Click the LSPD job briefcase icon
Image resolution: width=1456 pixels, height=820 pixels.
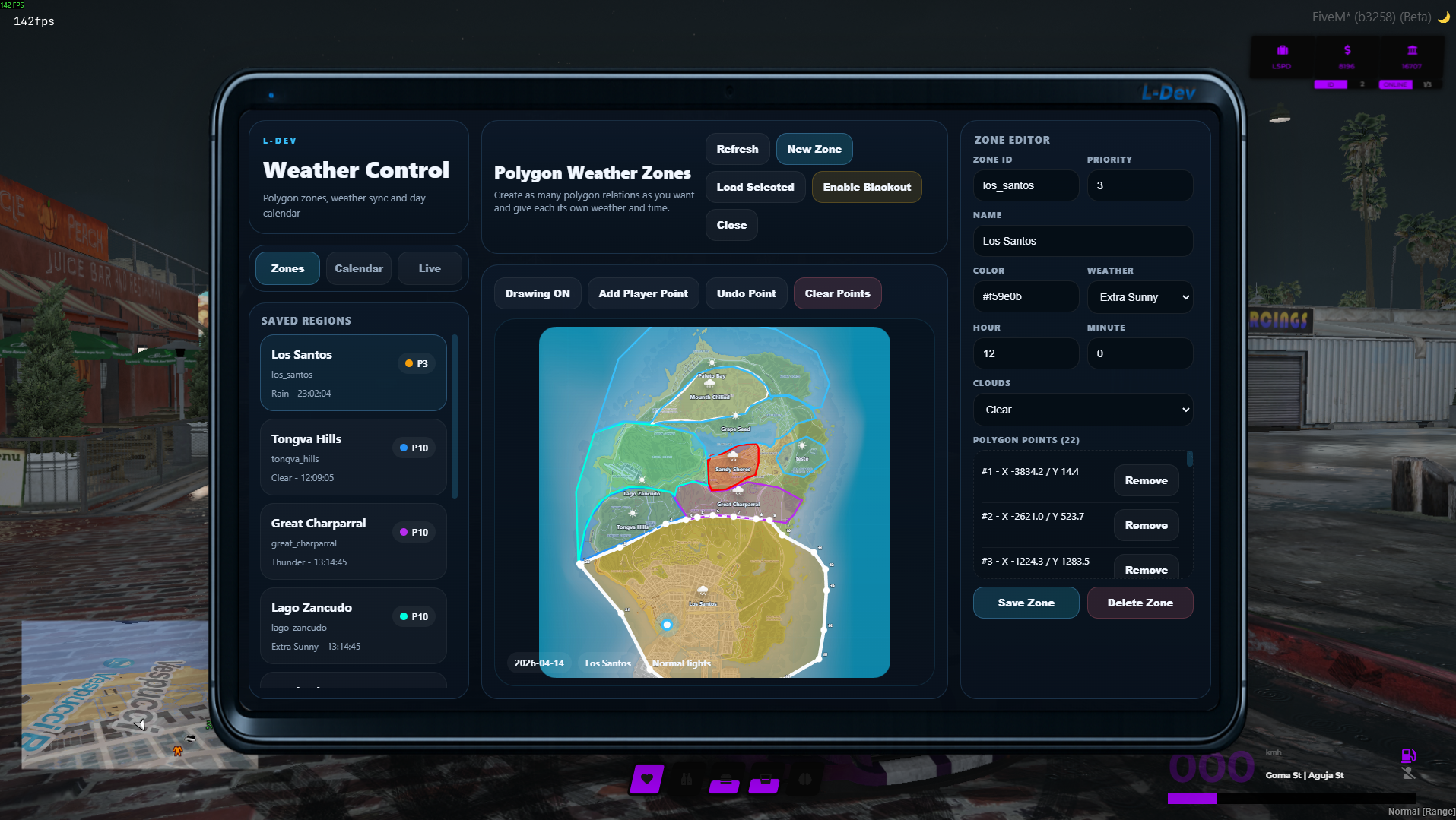tap(1283, 50)
